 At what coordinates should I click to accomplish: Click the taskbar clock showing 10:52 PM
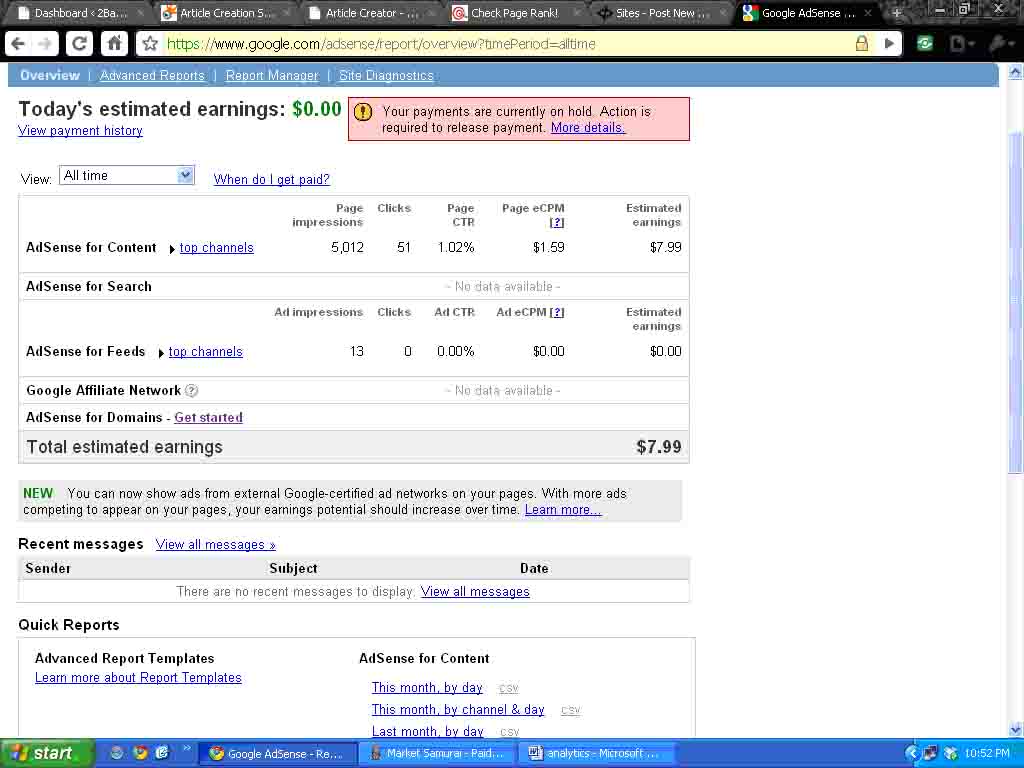(987, 754)
